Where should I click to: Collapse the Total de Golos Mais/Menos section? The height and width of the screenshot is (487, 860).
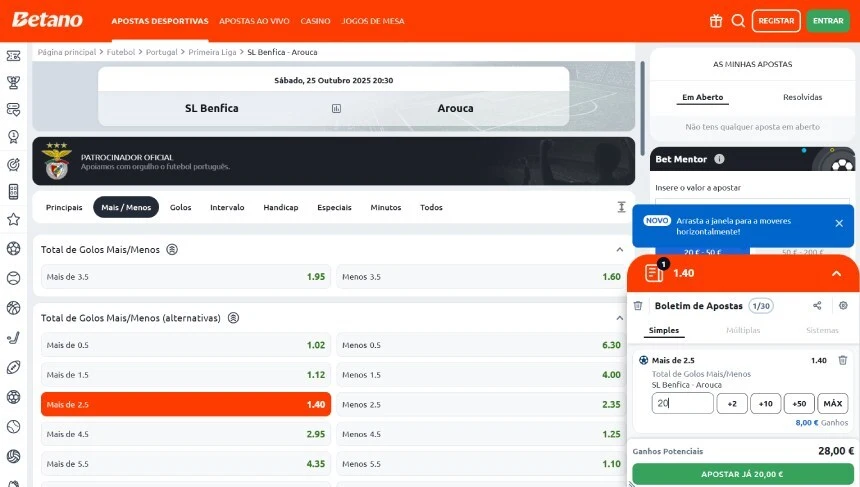click(x=620, y=249)
